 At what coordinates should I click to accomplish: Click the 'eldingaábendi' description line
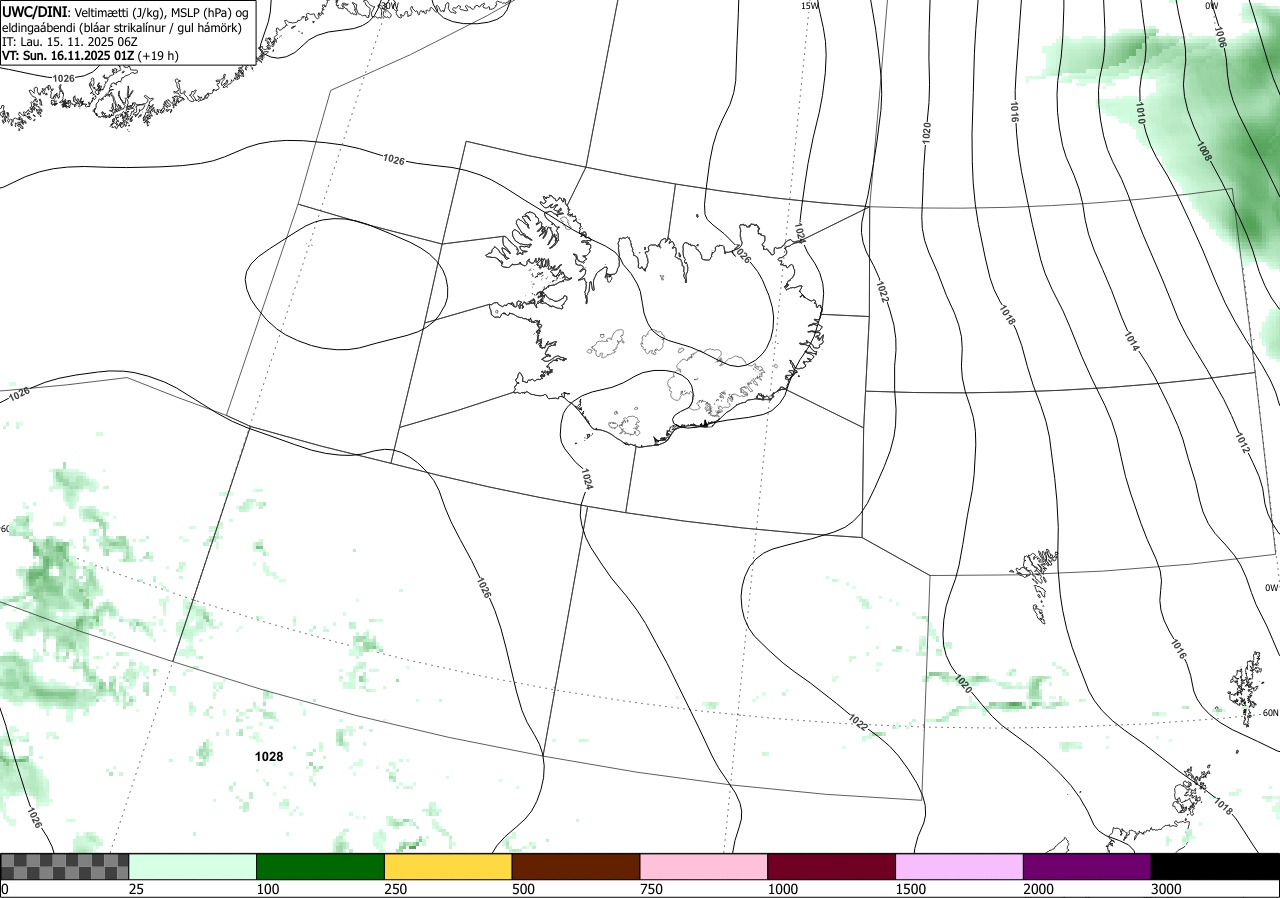[x=121, y=27]
